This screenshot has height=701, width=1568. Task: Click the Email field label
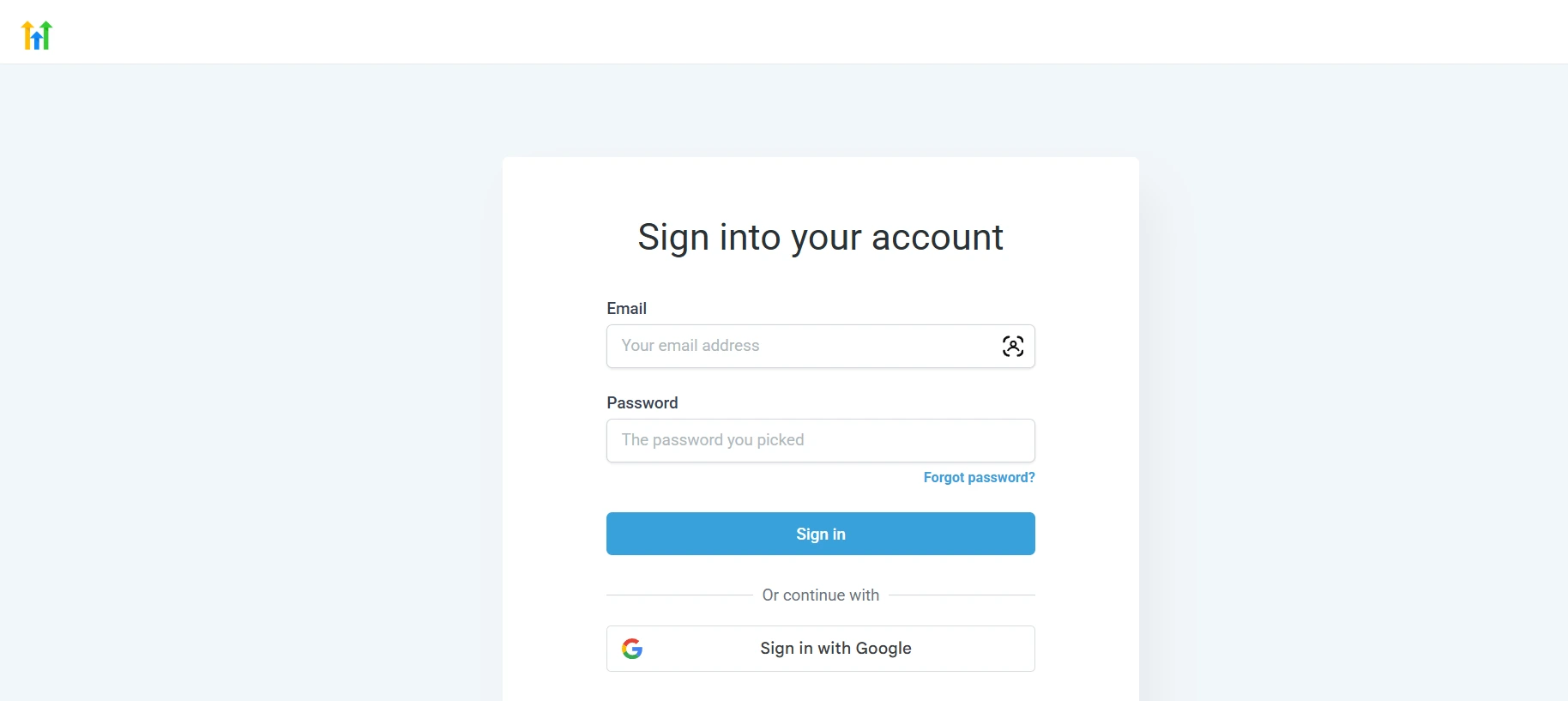pyautogui.click(x=627, y=308)
